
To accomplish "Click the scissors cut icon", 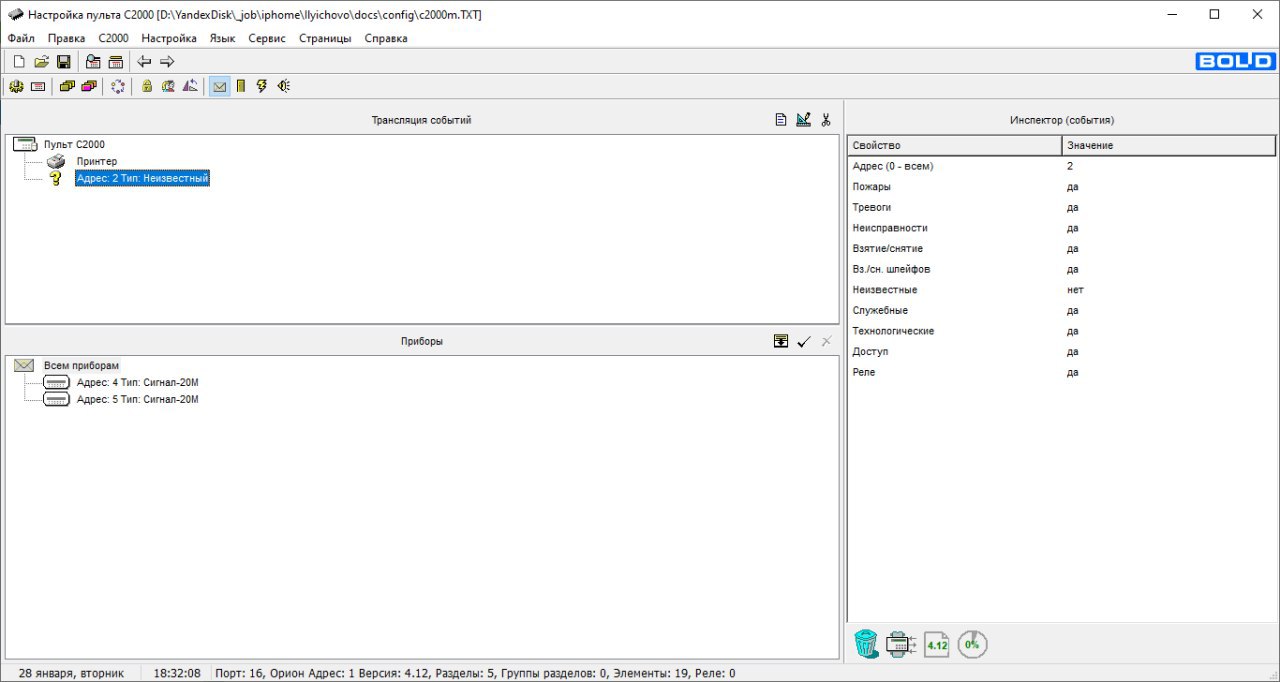I will coord(826,120).
